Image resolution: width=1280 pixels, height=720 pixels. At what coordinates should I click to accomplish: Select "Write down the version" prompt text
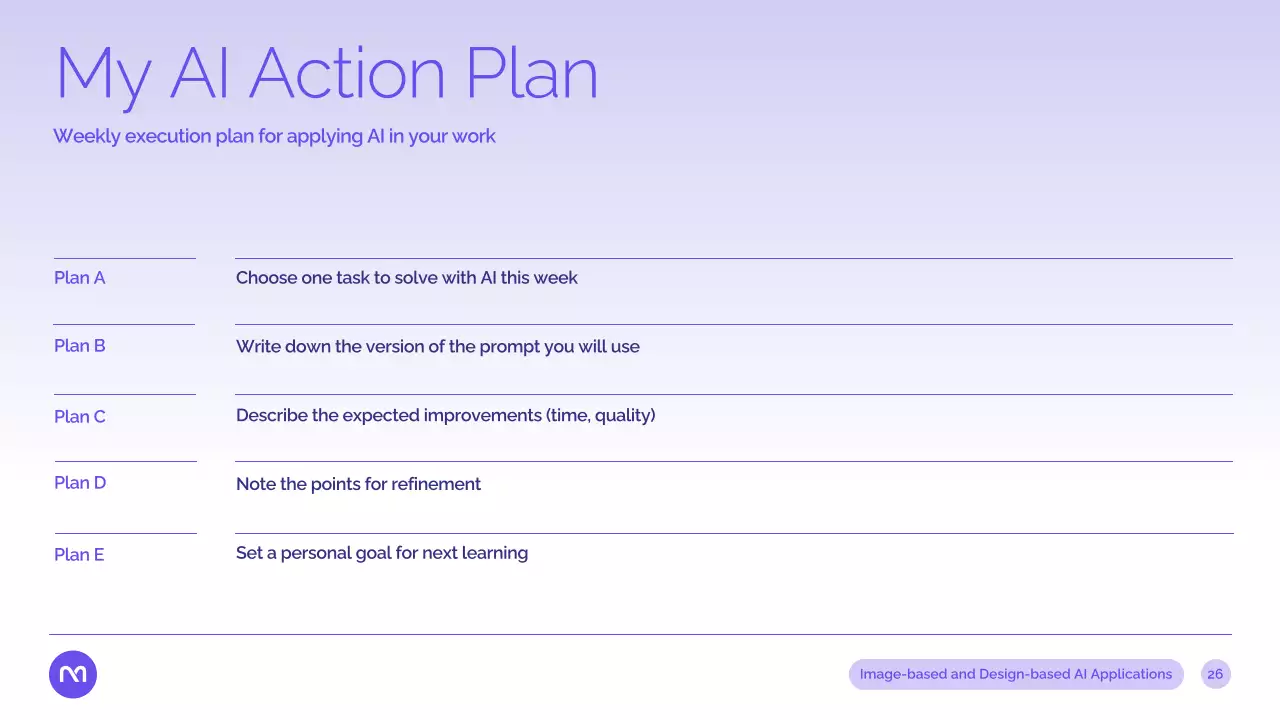[x=437, y=347]
